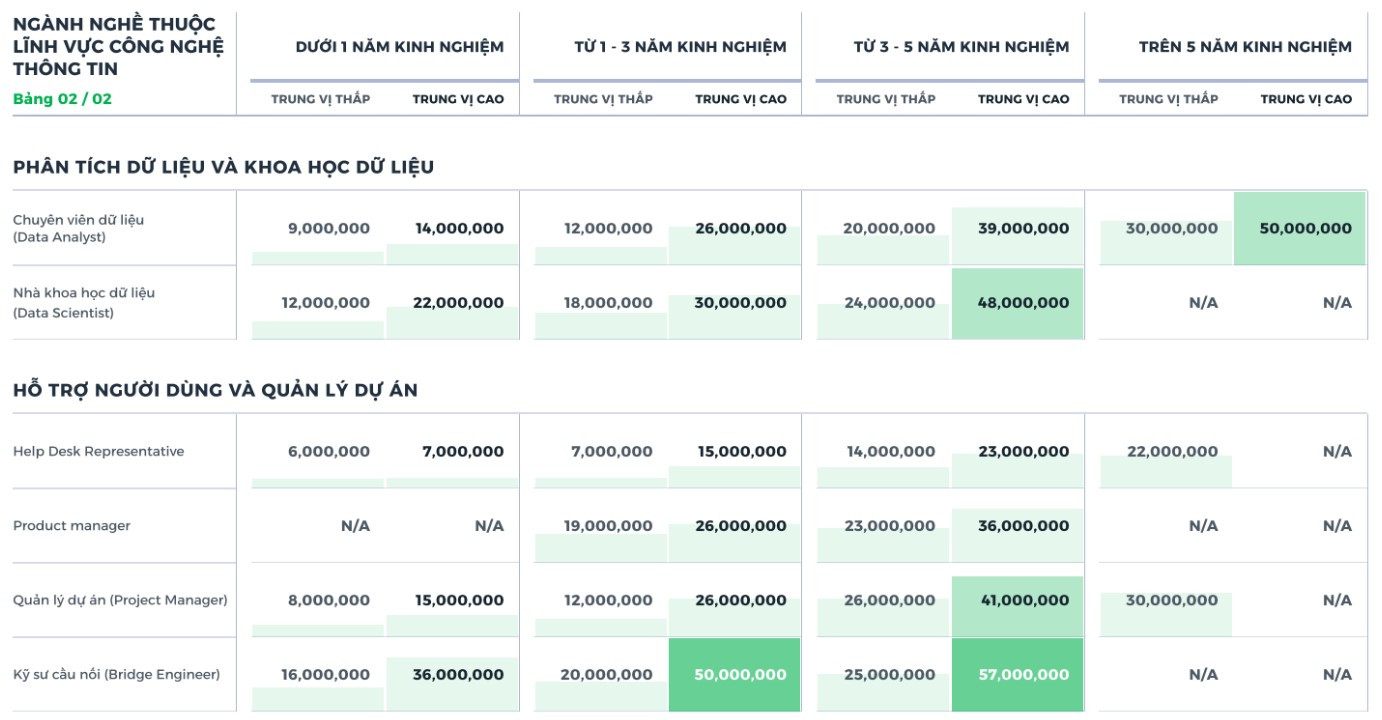Image resolution: width=1382 pixels, height=720 pixels.
Task: Select the 'Từ 1 - 3 năm kinh nghiệm' header
Action: 680,47
